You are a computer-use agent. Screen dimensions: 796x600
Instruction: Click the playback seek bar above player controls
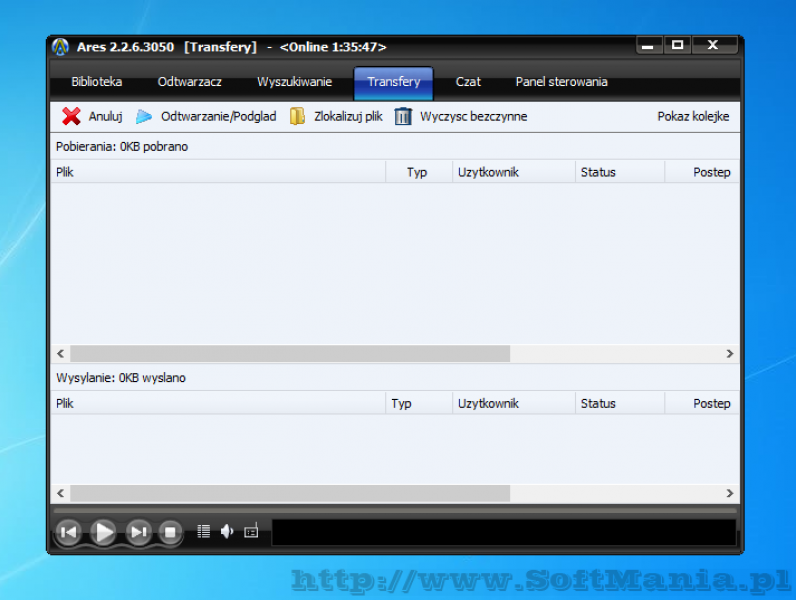395,511
